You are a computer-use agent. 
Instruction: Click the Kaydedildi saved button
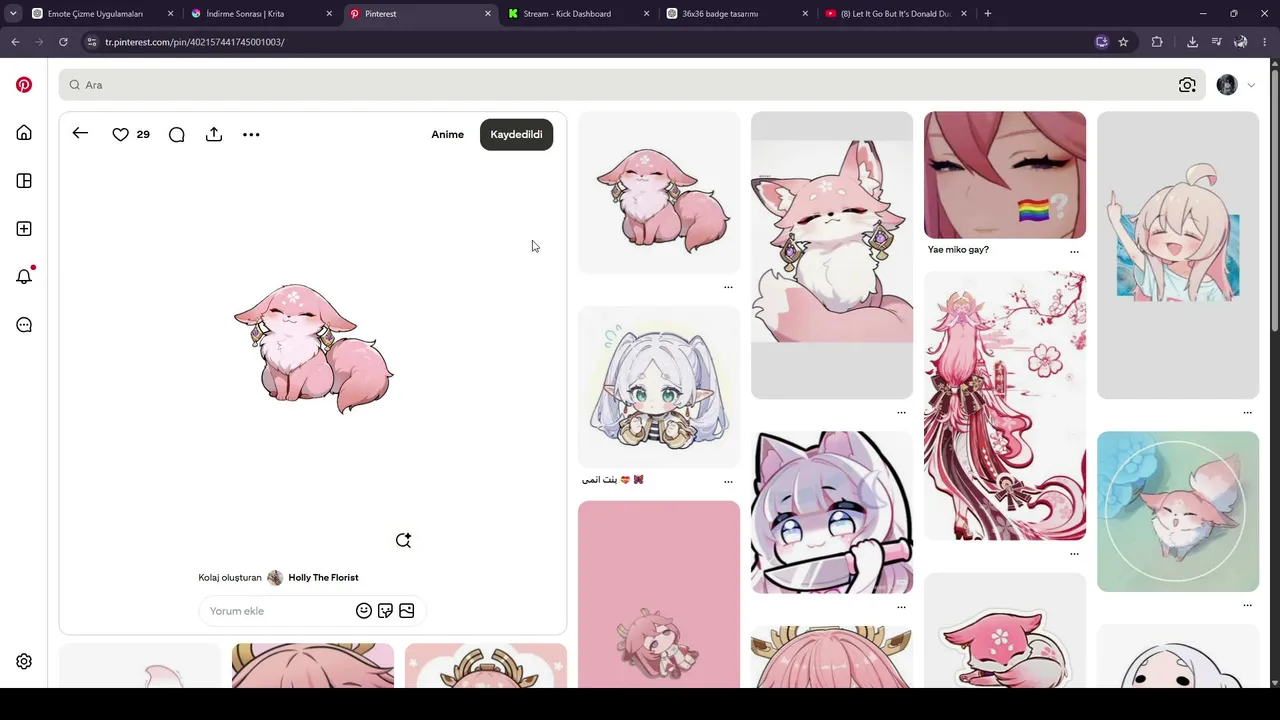(516, 134)
